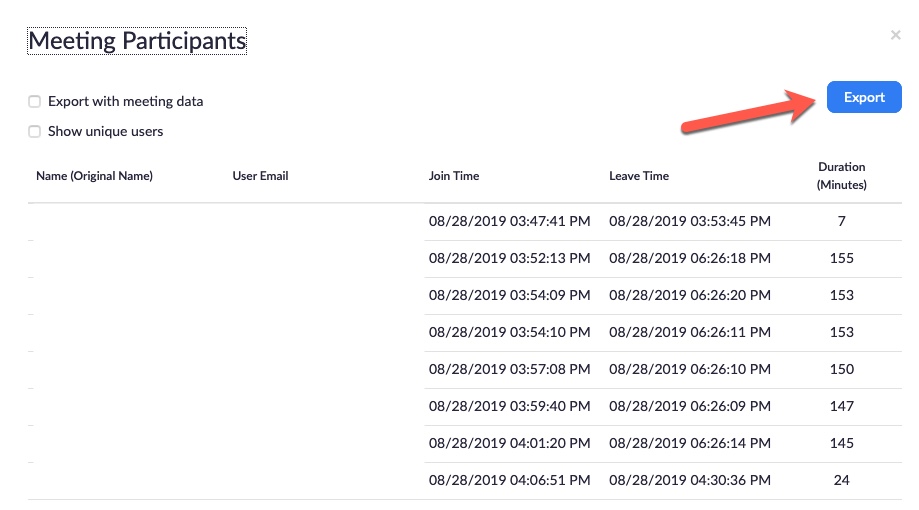Click the Name (Original Name) column header
The image size is (919, 510).
pyautogui.click(x=94, y=176)
